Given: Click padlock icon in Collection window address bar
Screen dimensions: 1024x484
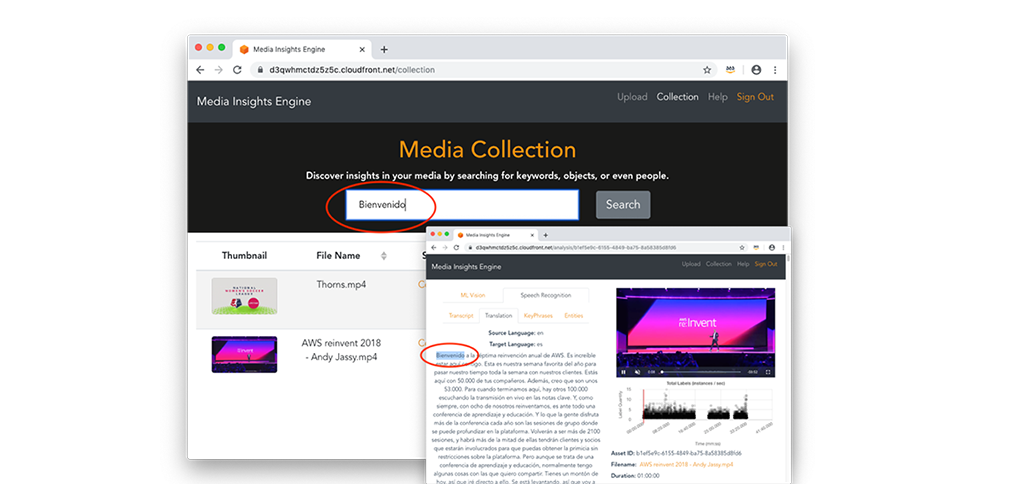Looking at the screenshot, I should coord(259,70).
